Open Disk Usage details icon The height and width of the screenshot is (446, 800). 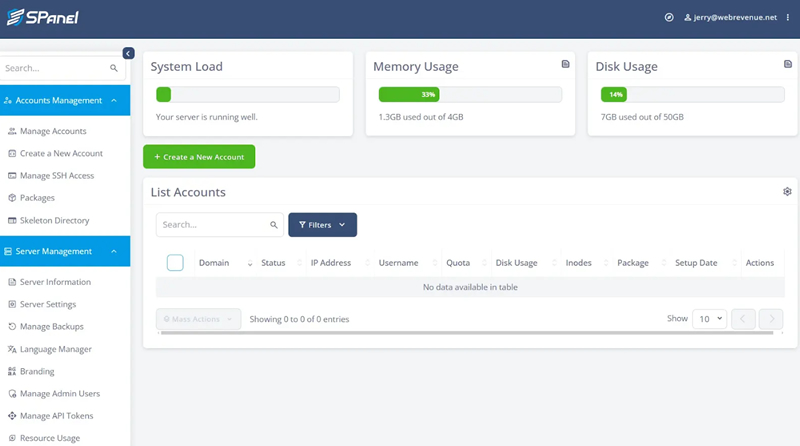[788, 64]
